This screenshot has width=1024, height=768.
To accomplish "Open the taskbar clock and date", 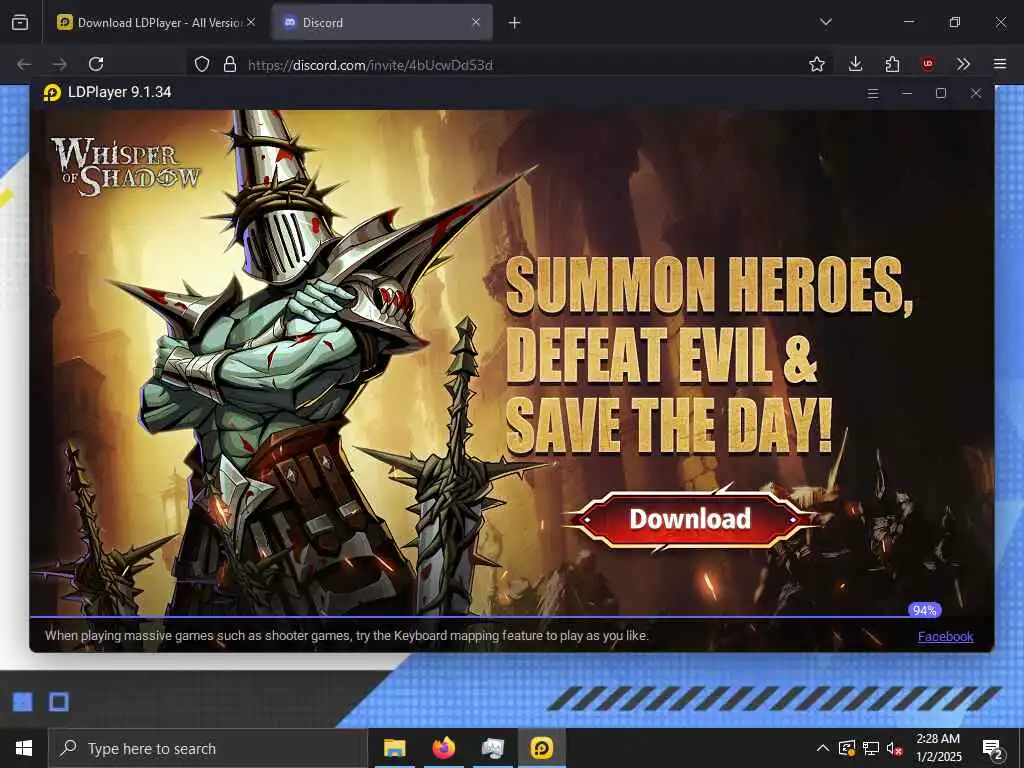I will (x=938, y=748).
